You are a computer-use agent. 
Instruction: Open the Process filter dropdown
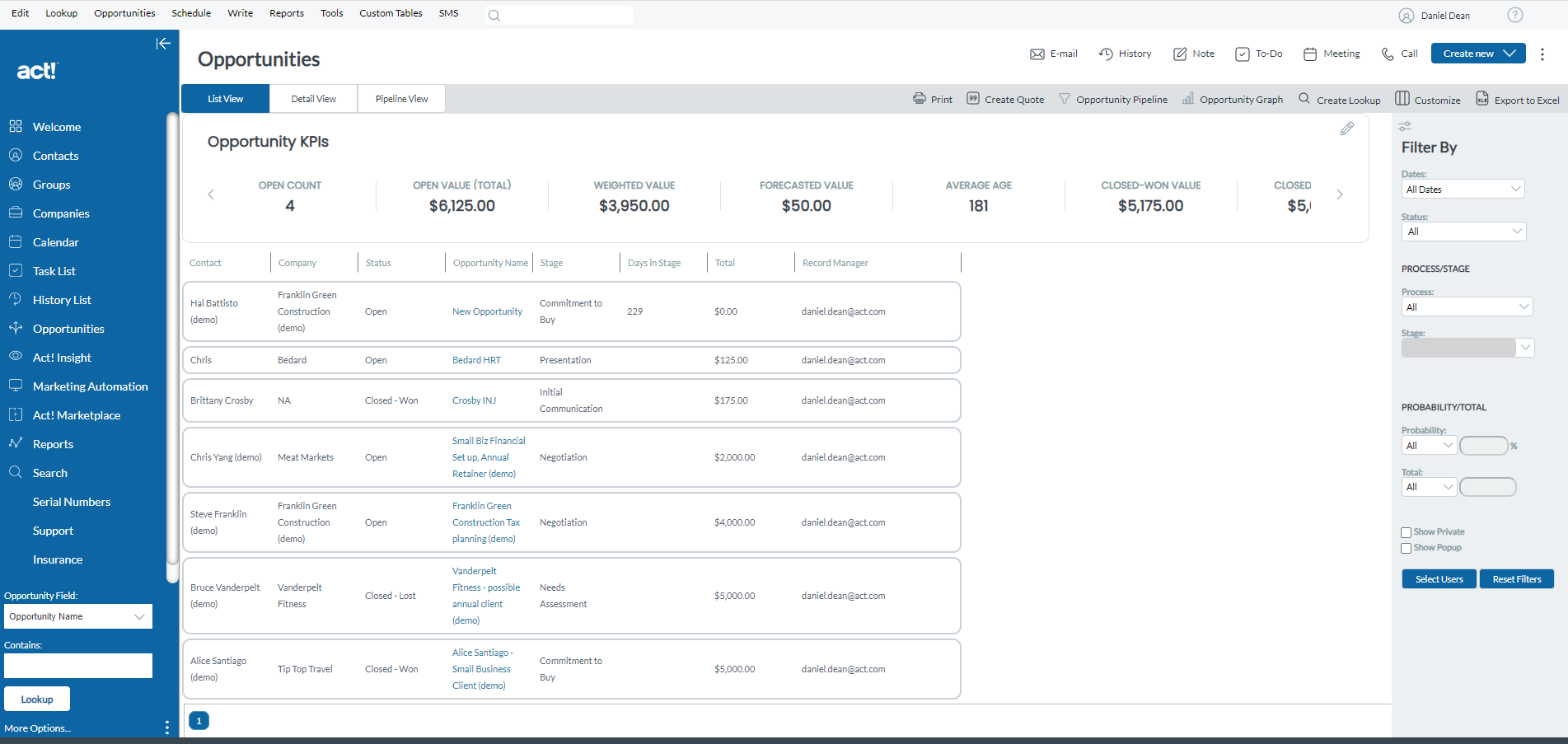coord(1467,306)
